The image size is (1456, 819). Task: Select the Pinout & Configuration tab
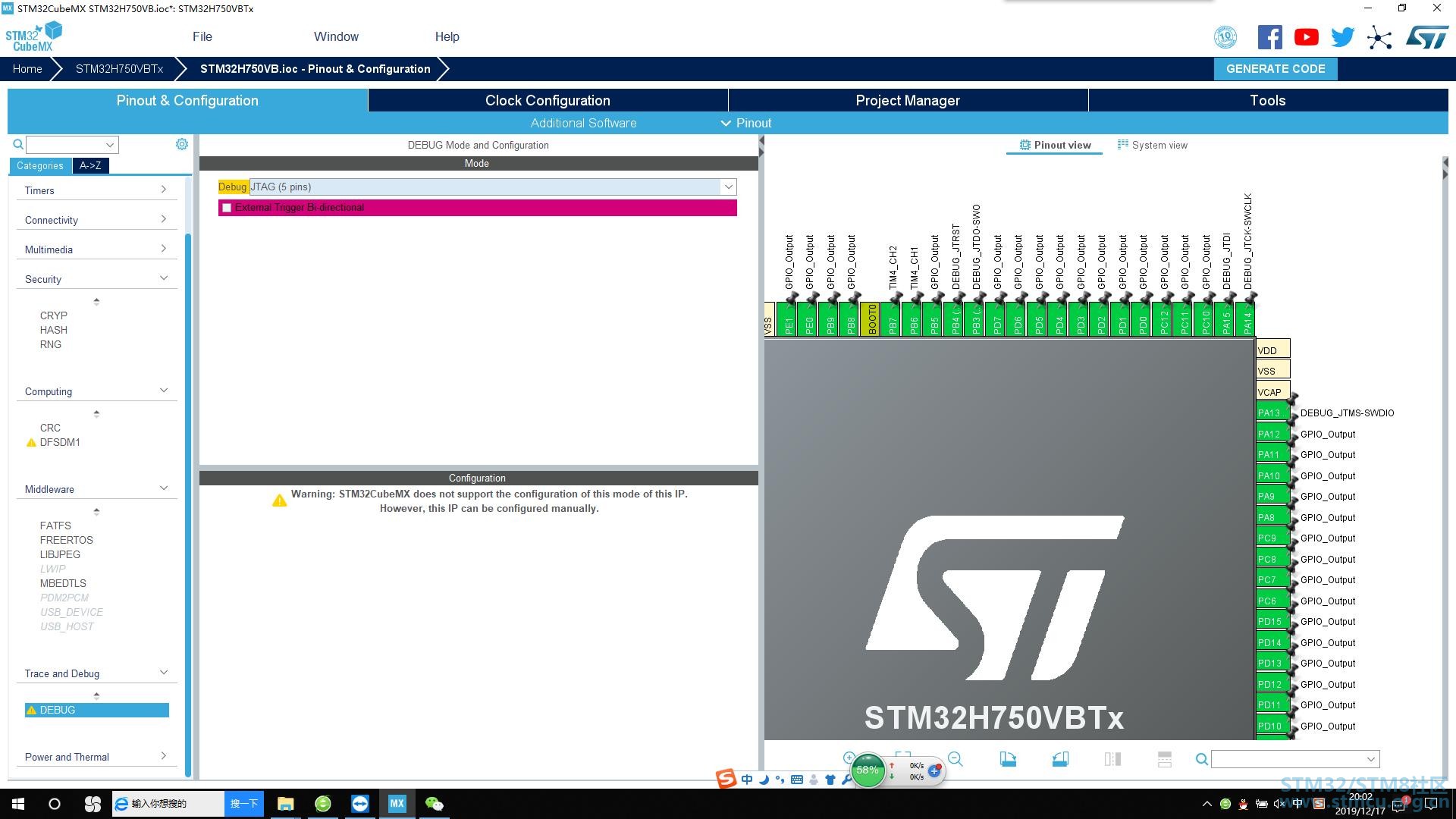[187, 100]
